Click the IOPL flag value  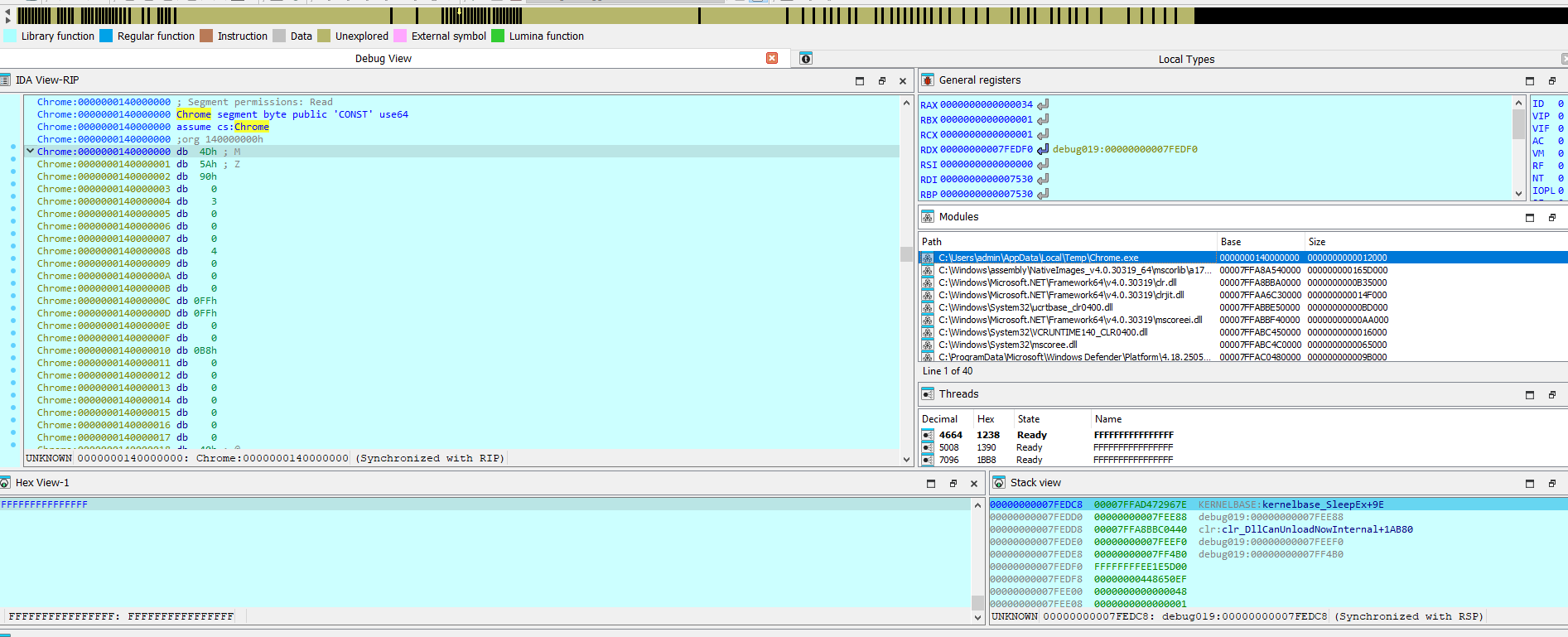click(1561, 191)
